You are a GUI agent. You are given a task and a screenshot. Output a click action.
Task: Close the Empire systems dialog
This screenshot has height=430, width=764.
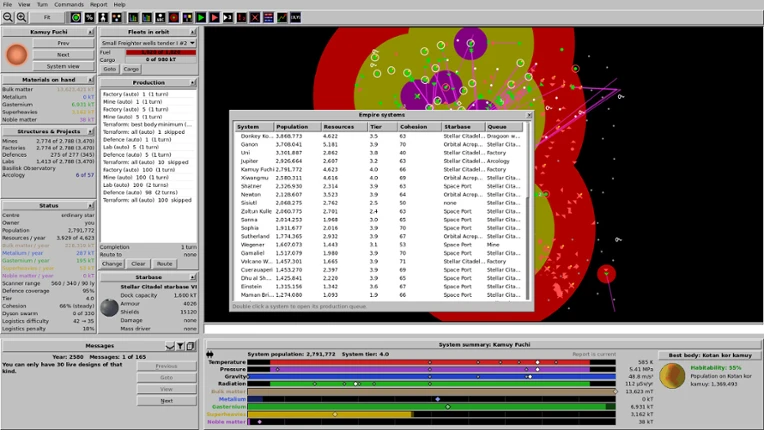(x=529, y=115)
